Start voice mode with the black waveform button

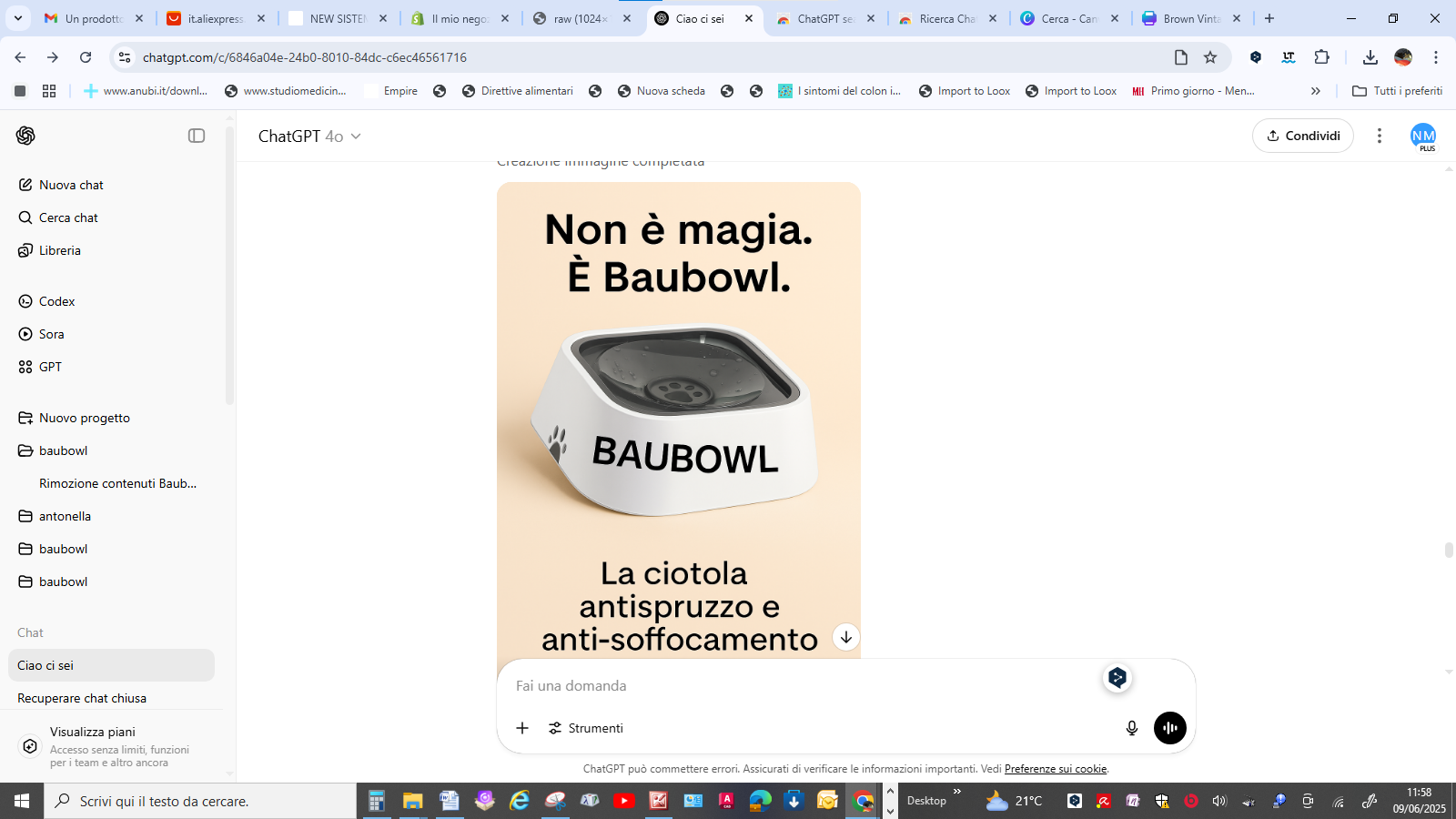pyautogui.click(x=1169, y=728)
